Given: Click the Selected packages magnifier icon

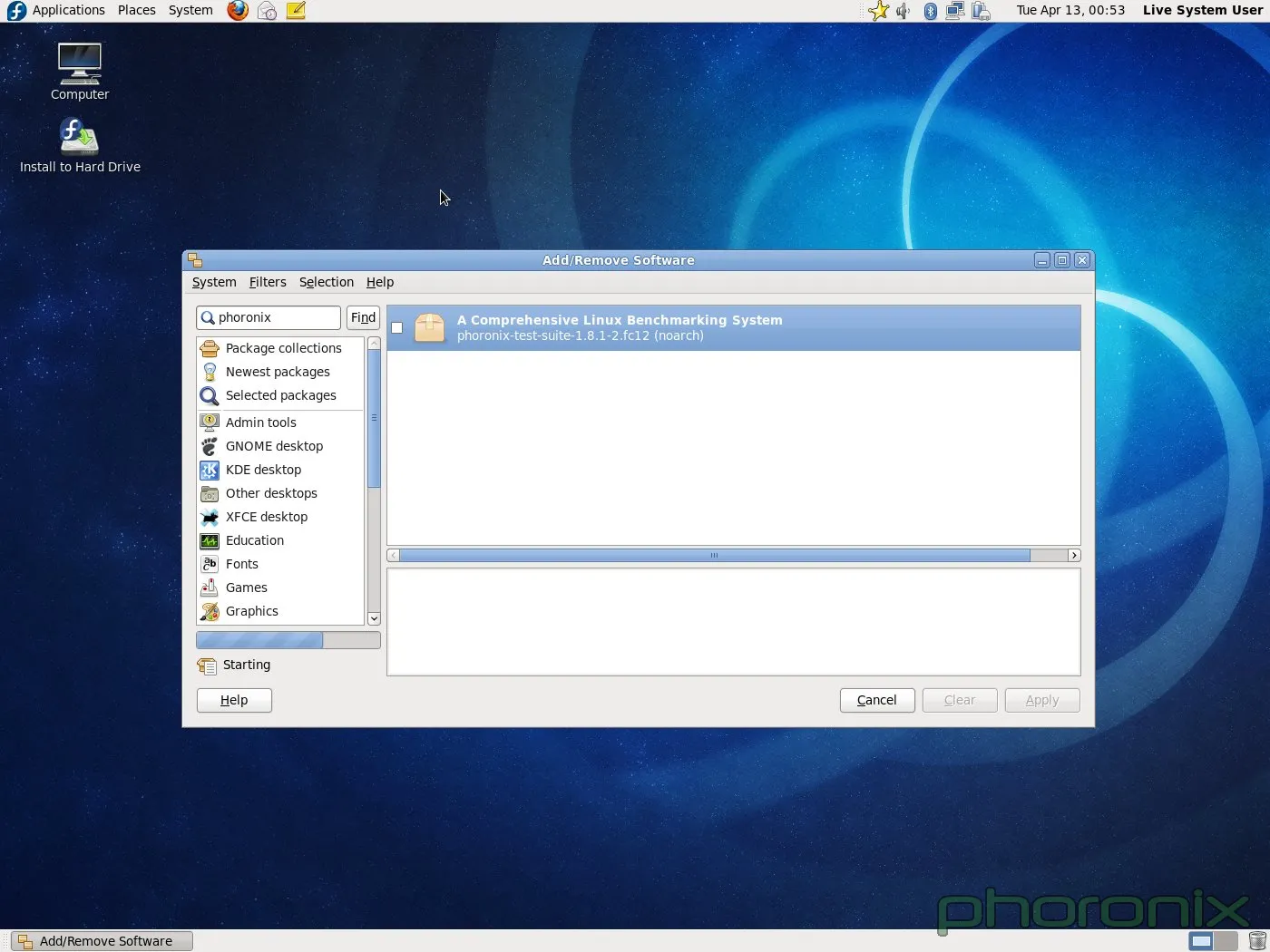Looking at the screenshot, I should pyautogui.click(x=210, y=396).
